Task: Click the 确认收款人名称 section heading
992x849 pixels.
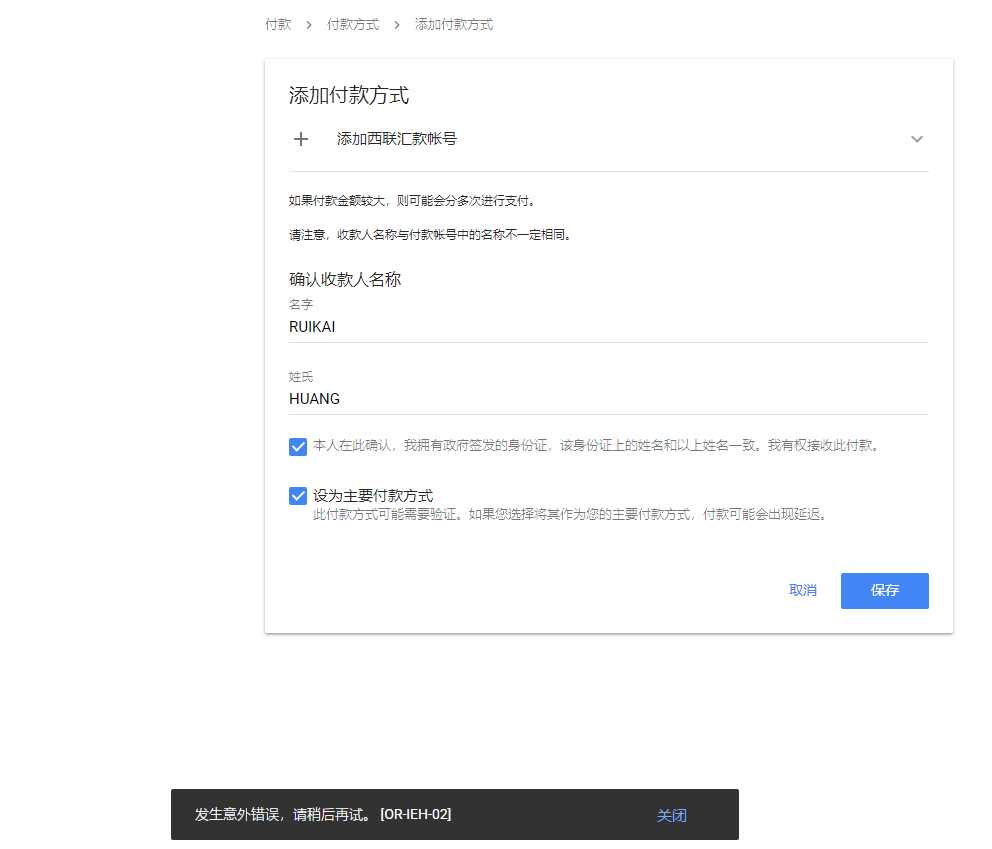Action: pyautogui.click(x=345, y=279)
